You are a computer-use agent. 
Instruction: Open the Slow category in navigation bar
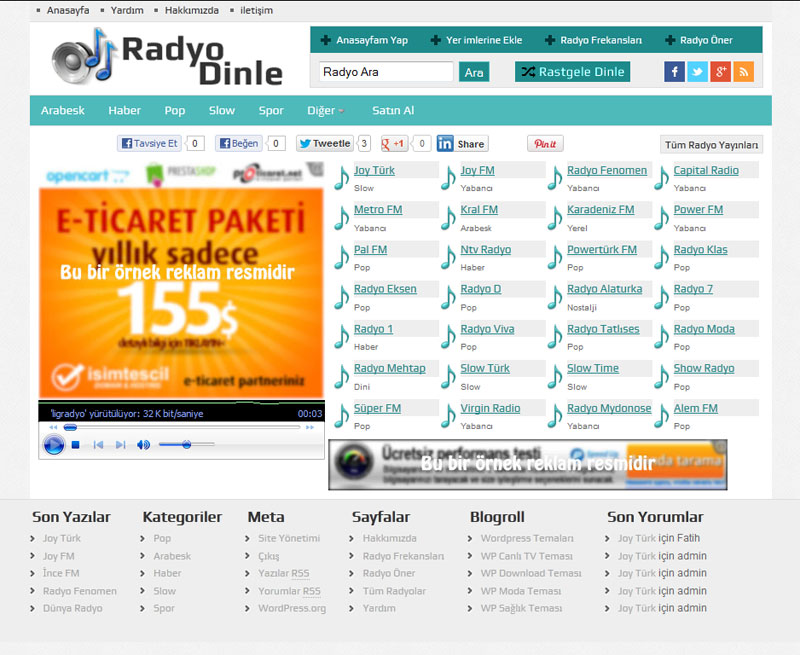(221, 110)
